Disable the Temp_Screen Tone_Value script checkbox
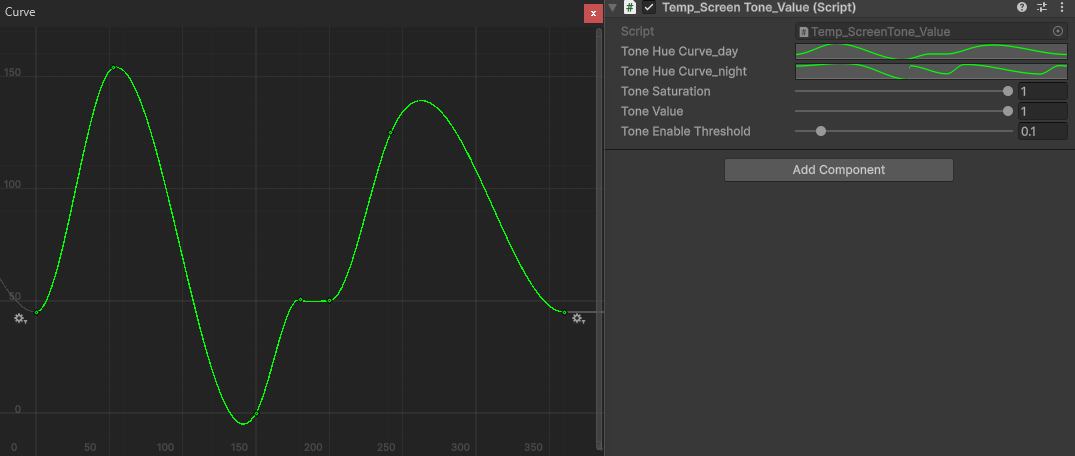1075x456 pixels. coord(649,8)
